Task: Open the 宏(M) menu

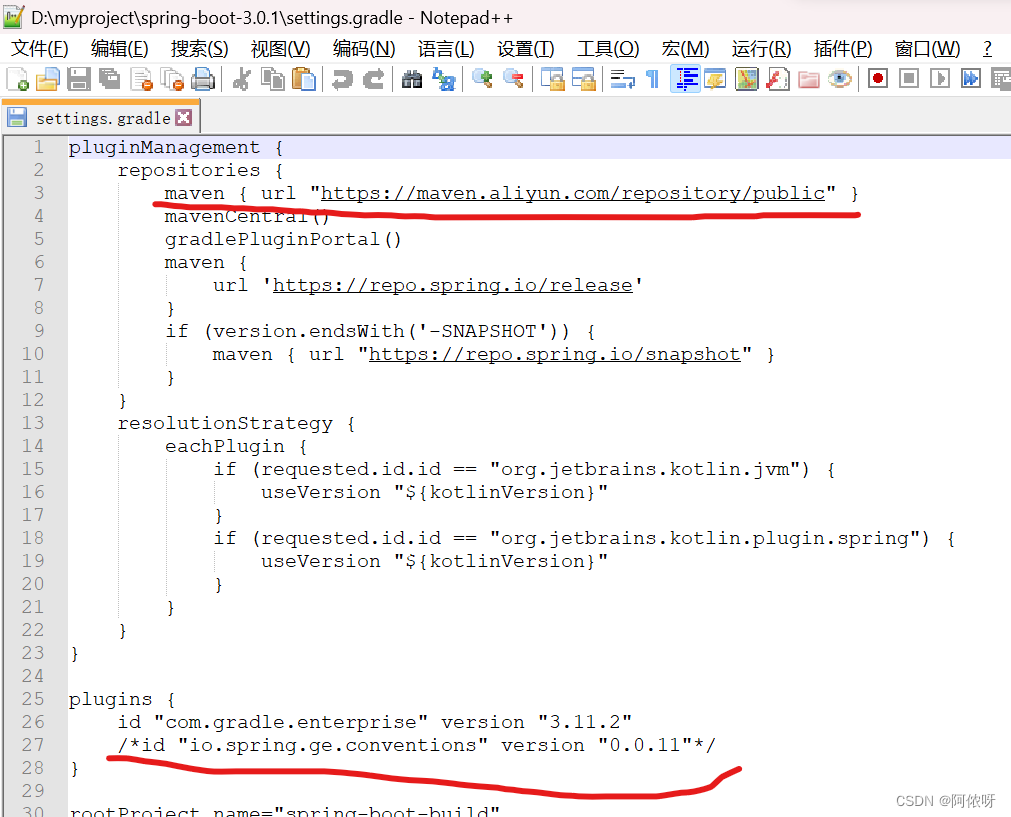Action: coord(685,48)
